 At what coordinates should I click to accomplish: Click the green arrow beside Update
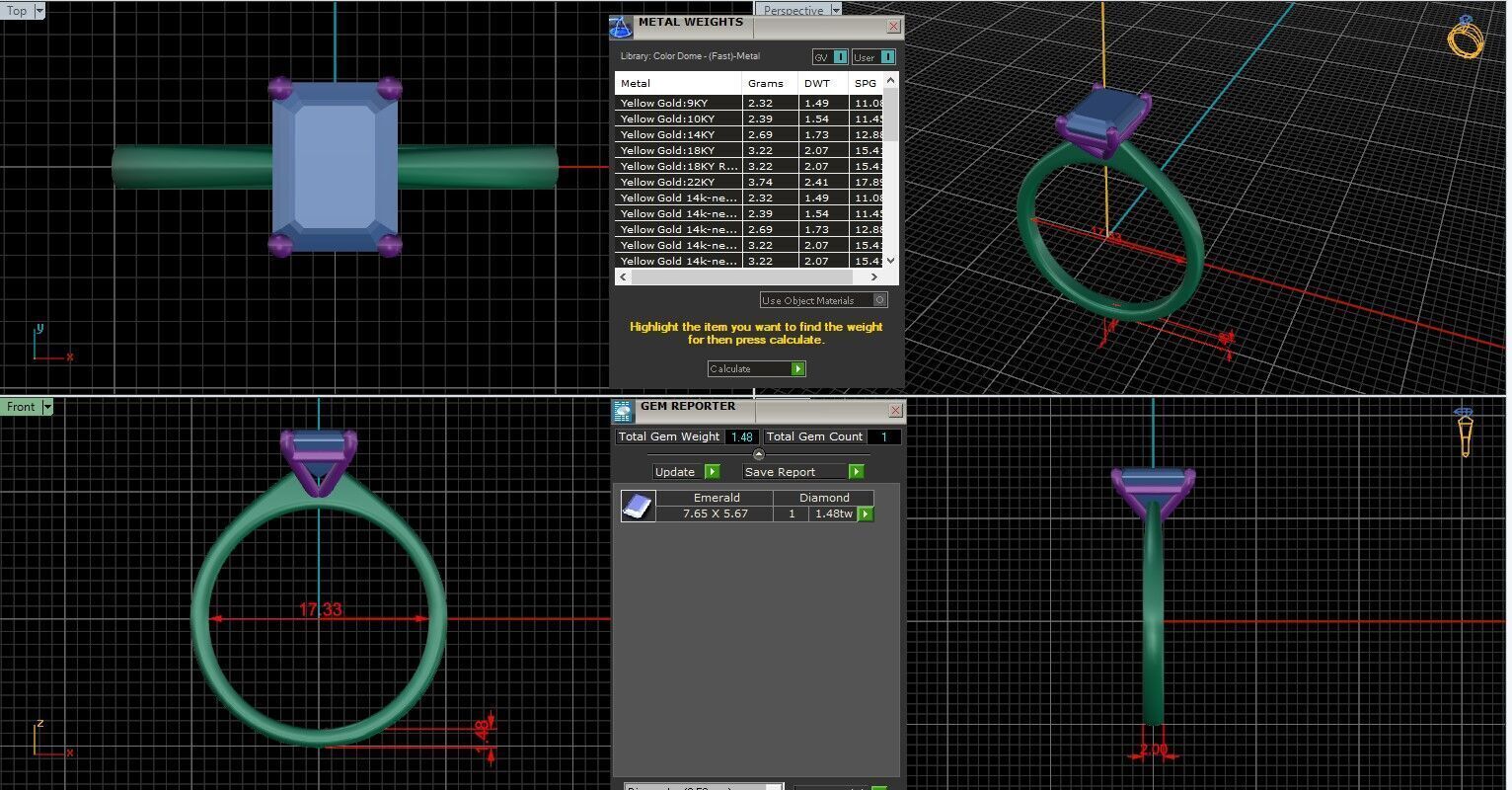(713, 472)
